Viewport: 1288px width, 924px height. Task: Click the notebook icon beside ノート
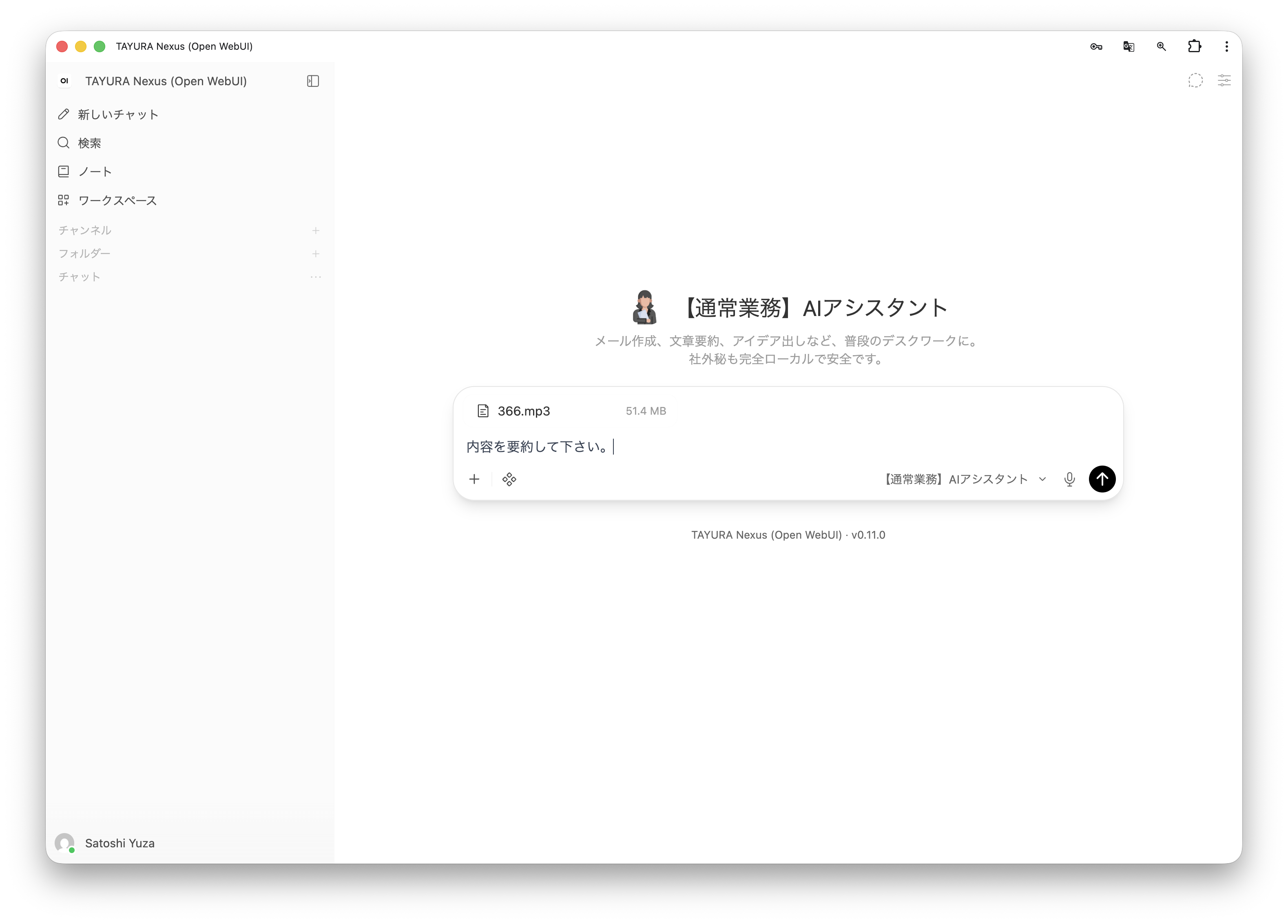(x=64, y=172)
